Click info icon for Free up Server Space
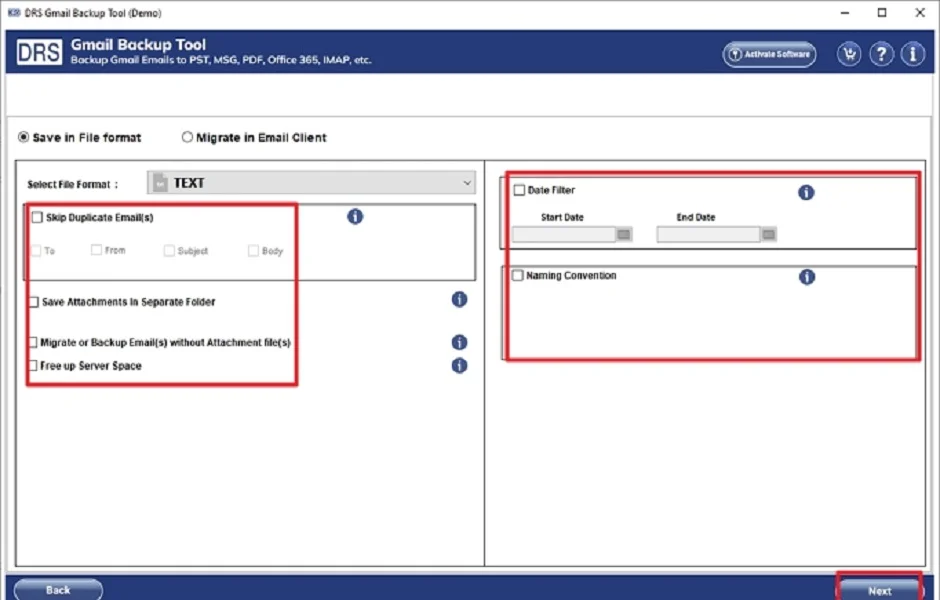Image resolution: width=940 pixels, height=600 pixels. point(459,365)
